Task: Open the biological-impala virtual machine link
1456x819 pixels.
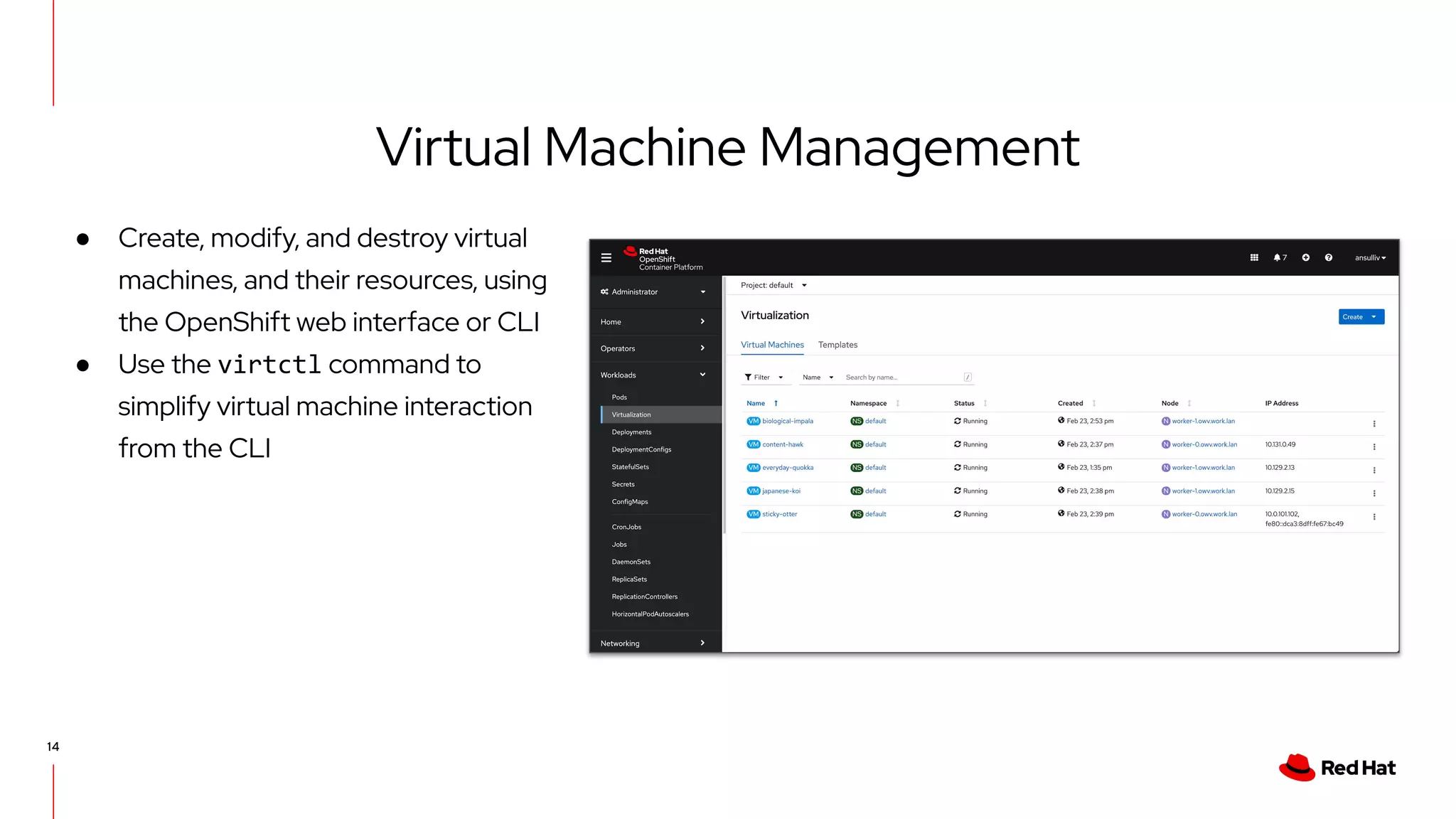Action: (x=788, y=422)
